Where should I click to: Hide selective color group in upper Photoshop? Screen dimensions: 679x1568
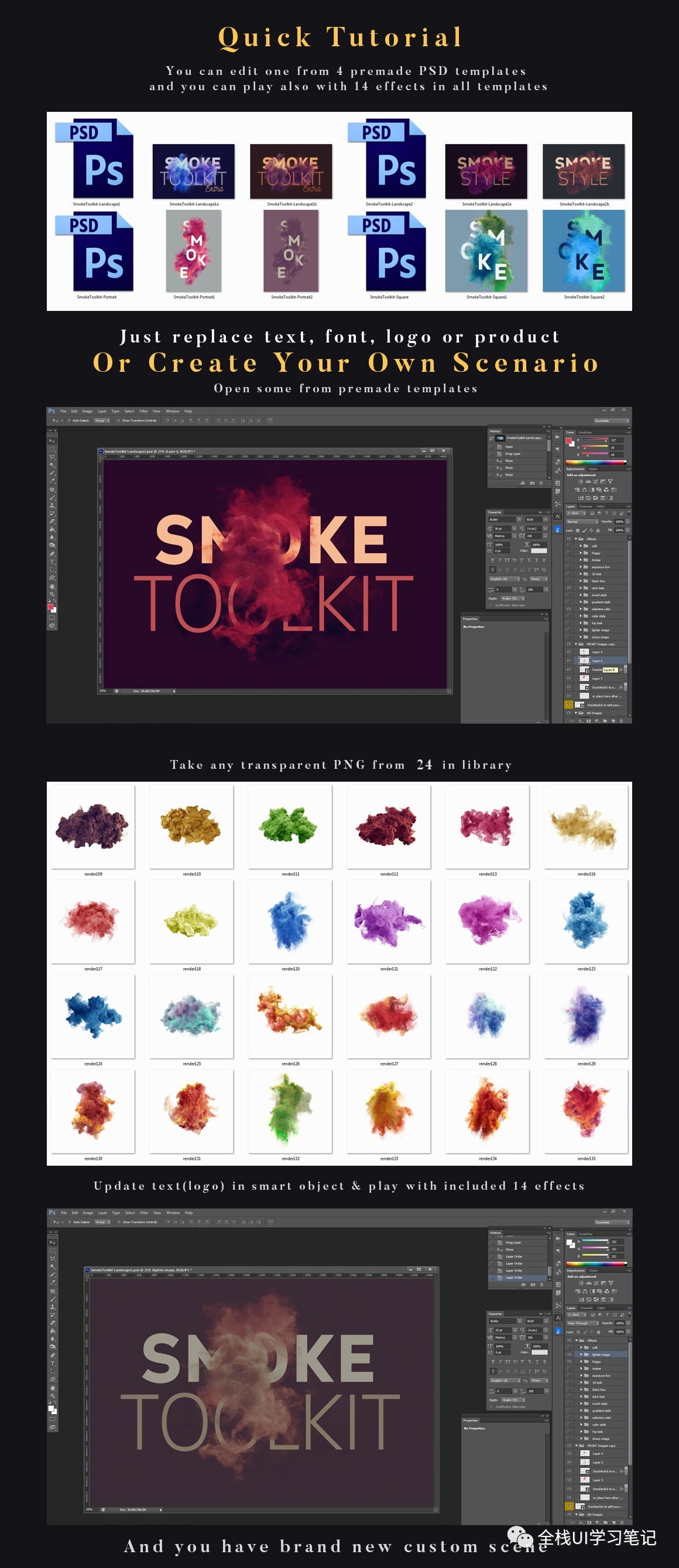click(569, 610)
